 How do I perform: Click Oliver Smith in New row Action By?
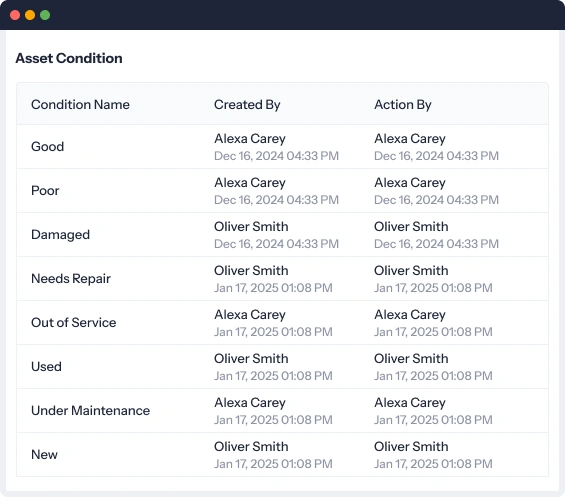point(411,447)
